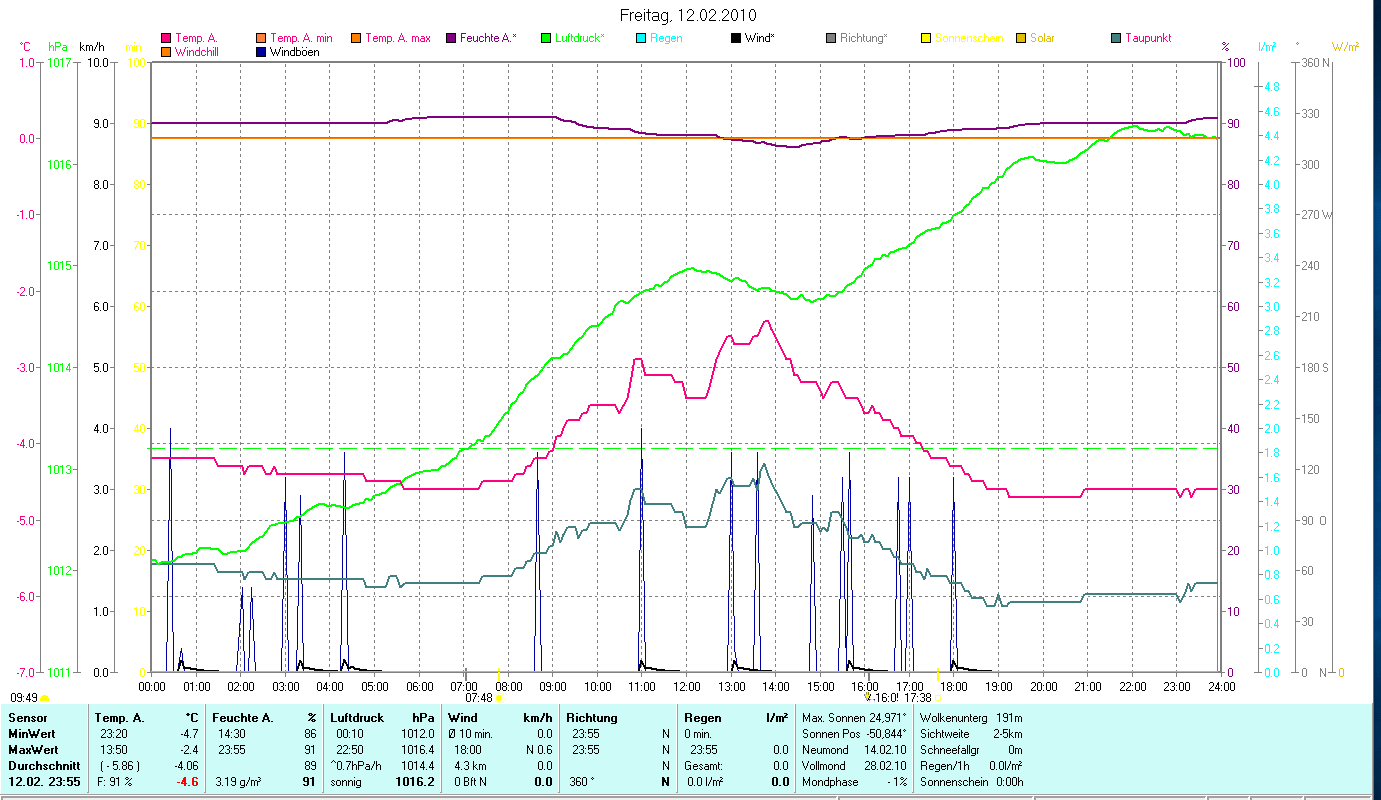This screenshot has height=800, width=1381.
Task: Click the Temp. A. legend label
Action: tap(196, 38)
